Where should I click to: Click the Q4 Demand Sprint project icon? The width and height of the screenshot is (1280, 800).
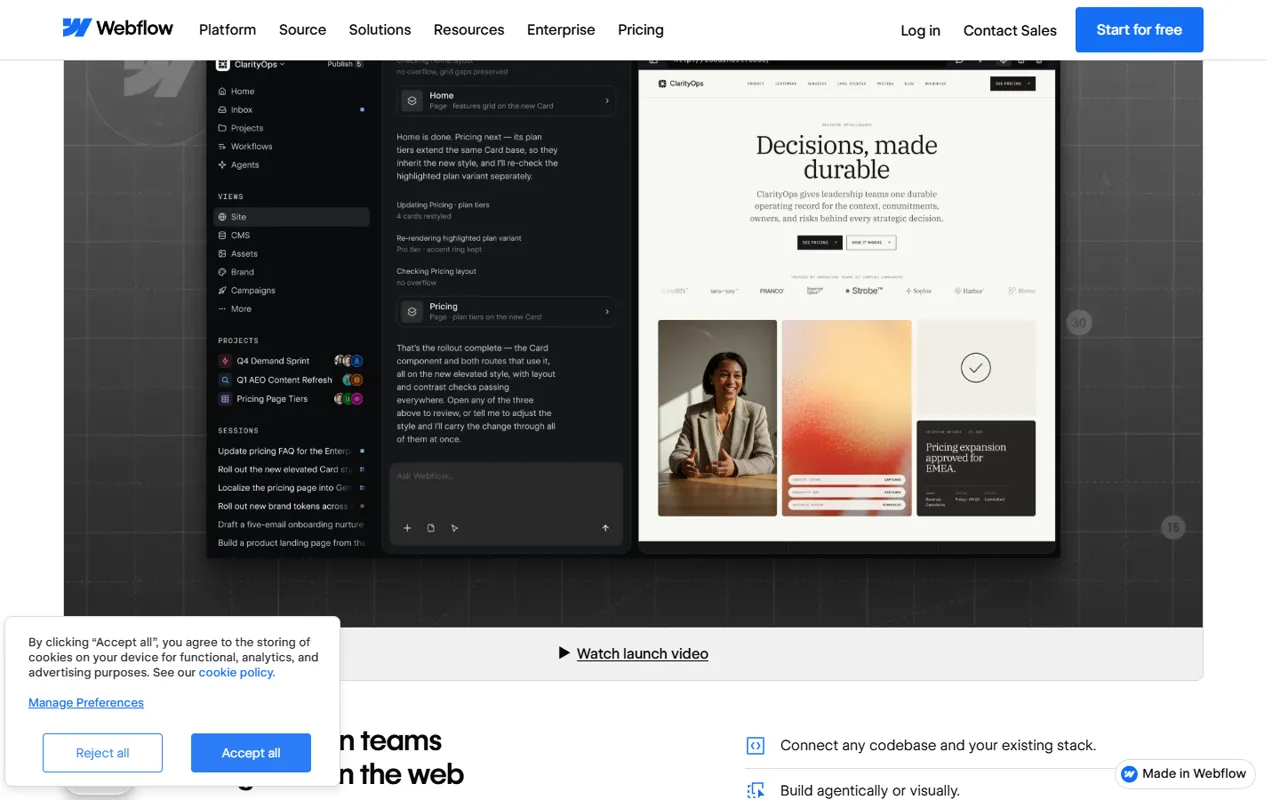click(225, 361)
